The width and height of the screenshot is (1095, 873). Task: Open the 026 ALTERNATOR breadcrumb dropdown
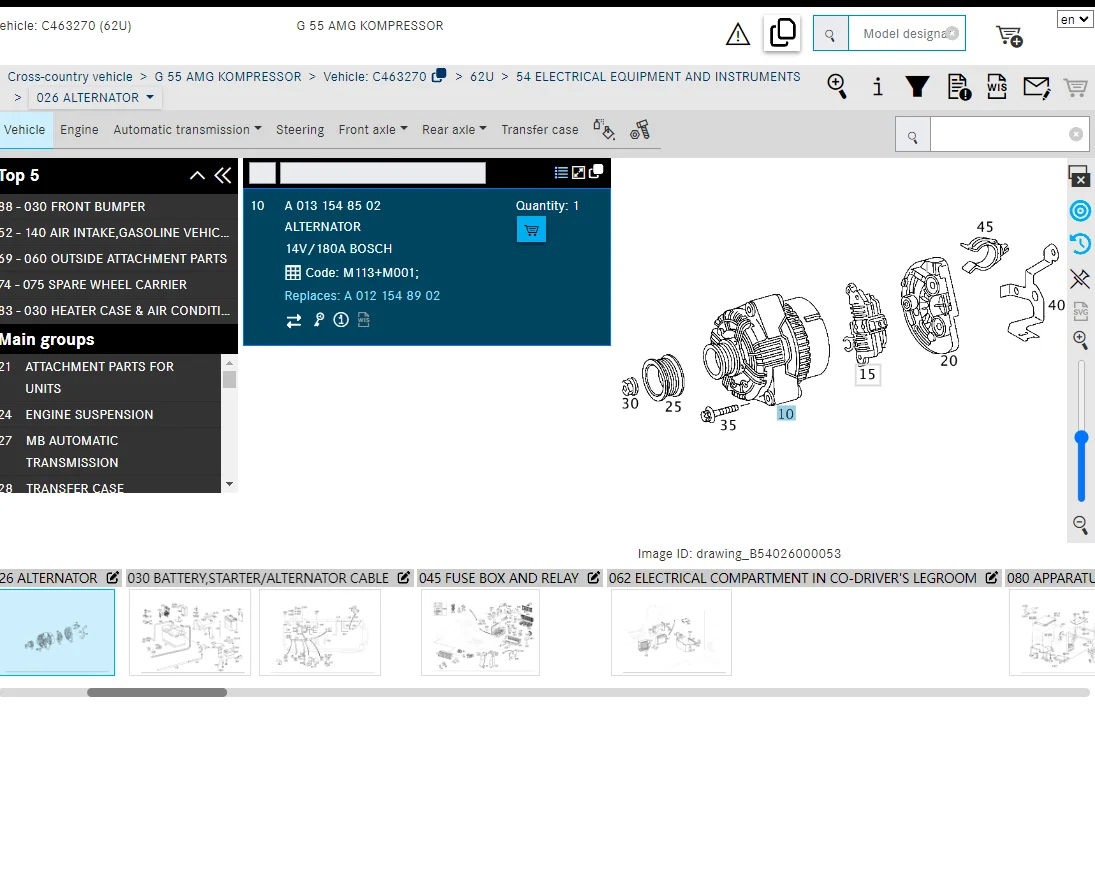pyautogui.click(x=95, y=98)
